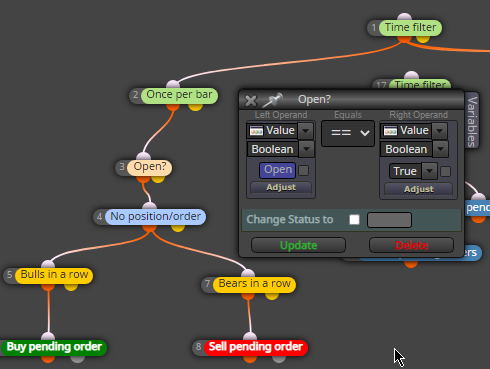This screenshot has width=490, height=369.
Task: Pin the Open? dialog with pushpin icon
Action: (x=273, y=100)
